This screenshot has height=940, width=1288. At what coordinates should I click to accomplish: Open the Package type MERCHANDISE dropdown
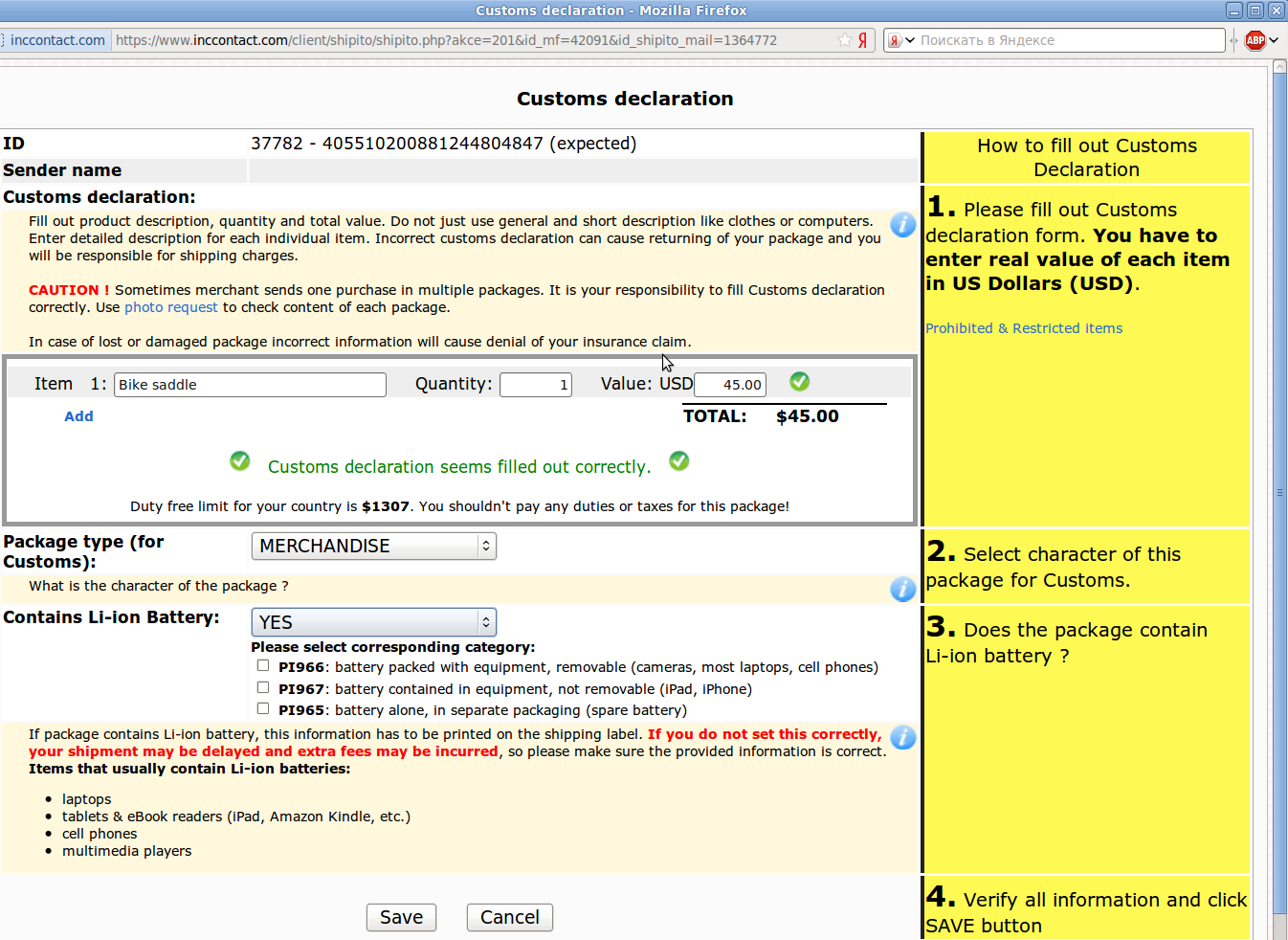373,546
